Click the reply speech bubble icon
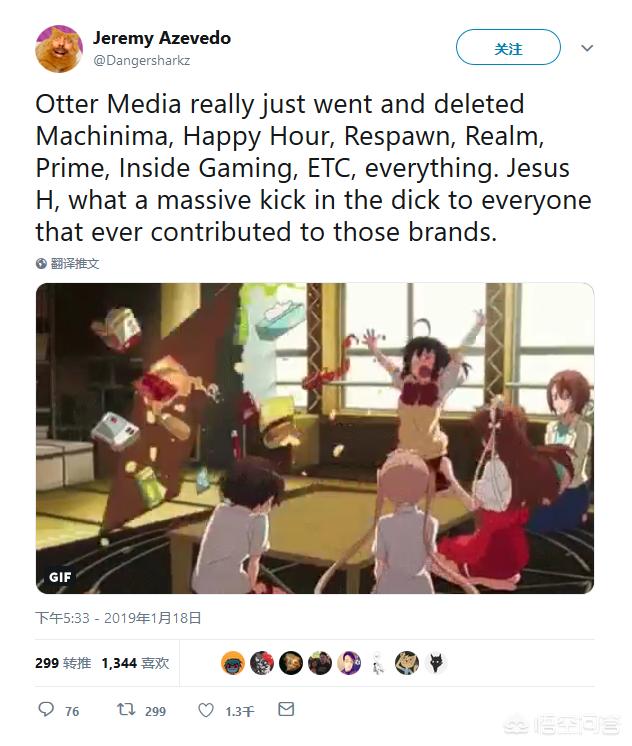The image size is (632, 746). [x=46, y=709]
